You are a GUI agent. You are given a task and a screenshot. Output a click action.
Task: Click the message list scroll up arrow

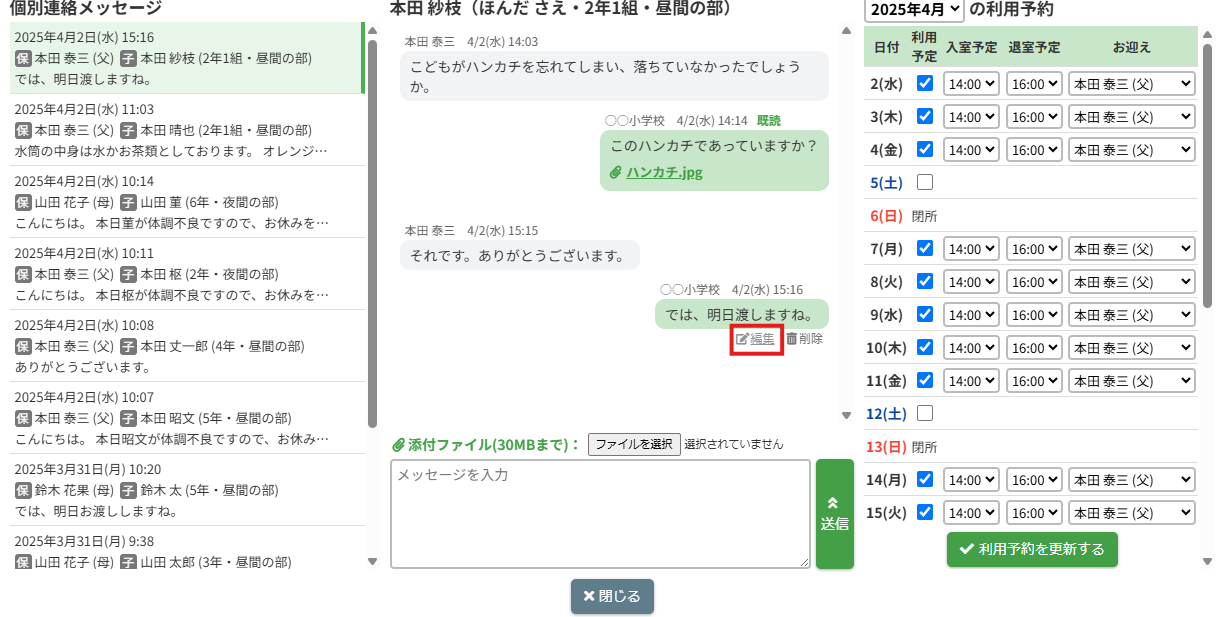click(x=373, y=30)
